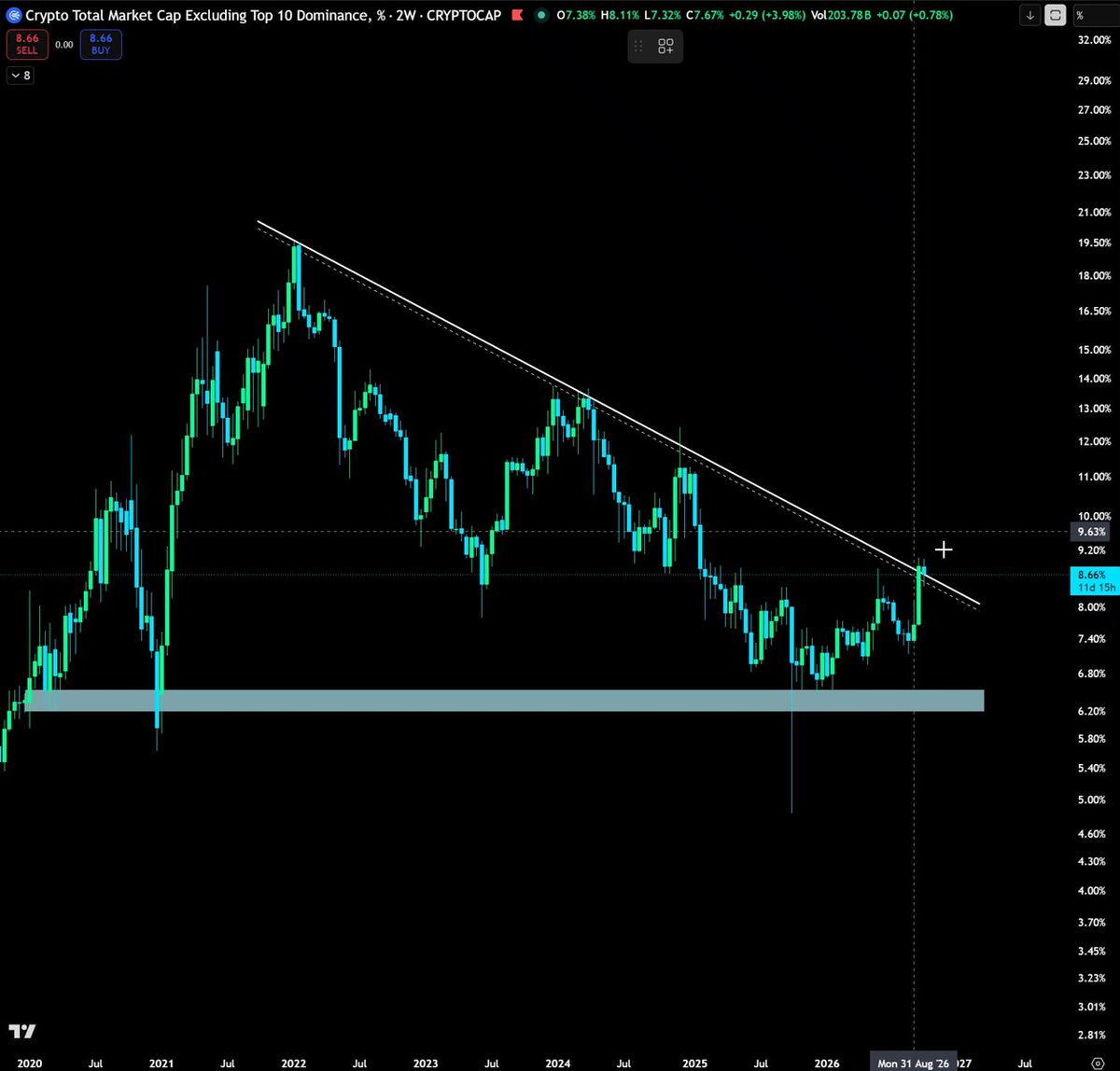The width and height of the screenshot is (1120, 1071).
Task: Click the red 8.66 SELL button
Action: point(26,44)
